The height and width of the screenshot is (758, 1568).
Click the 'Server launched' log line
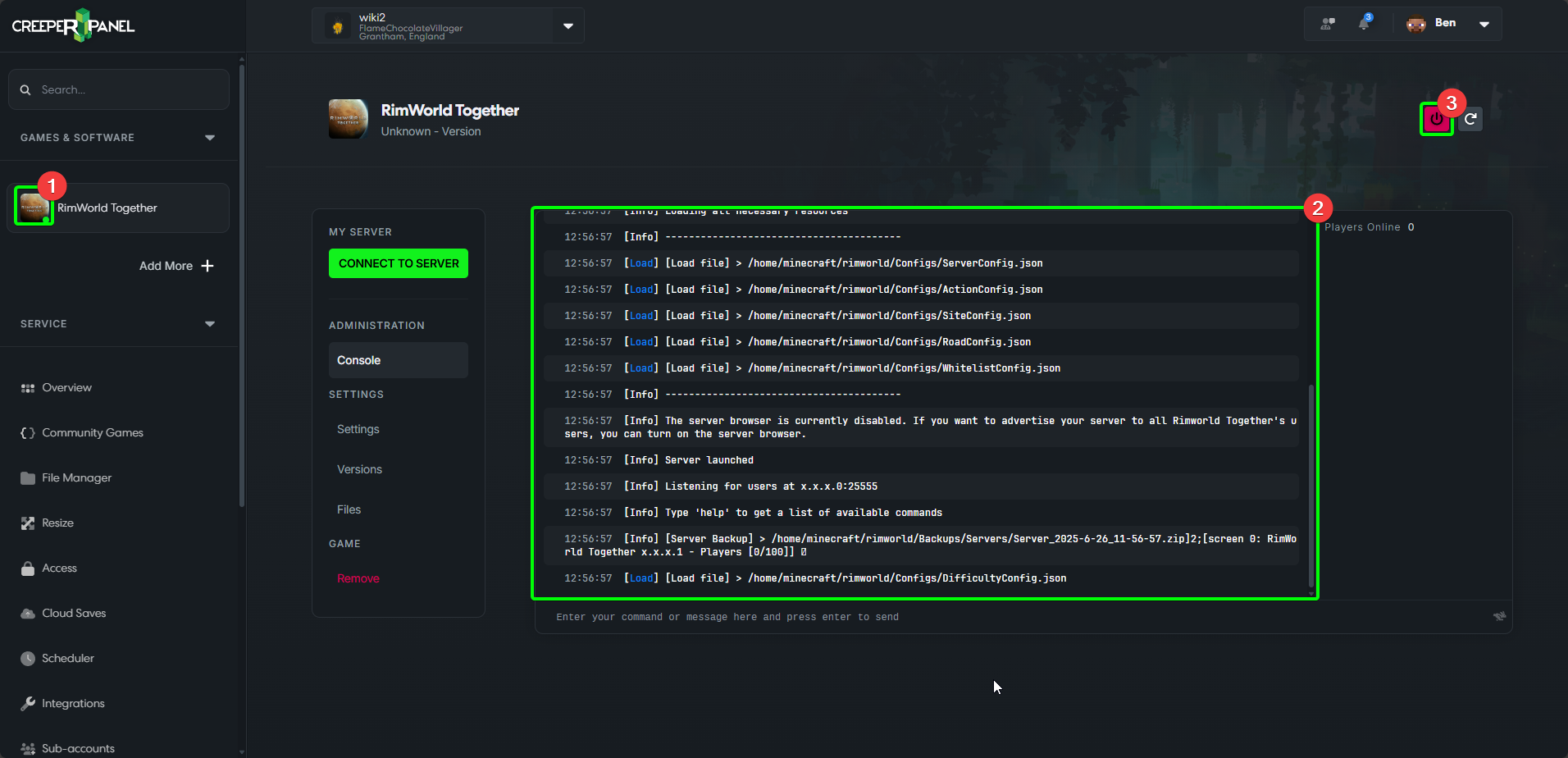point(921,460)
